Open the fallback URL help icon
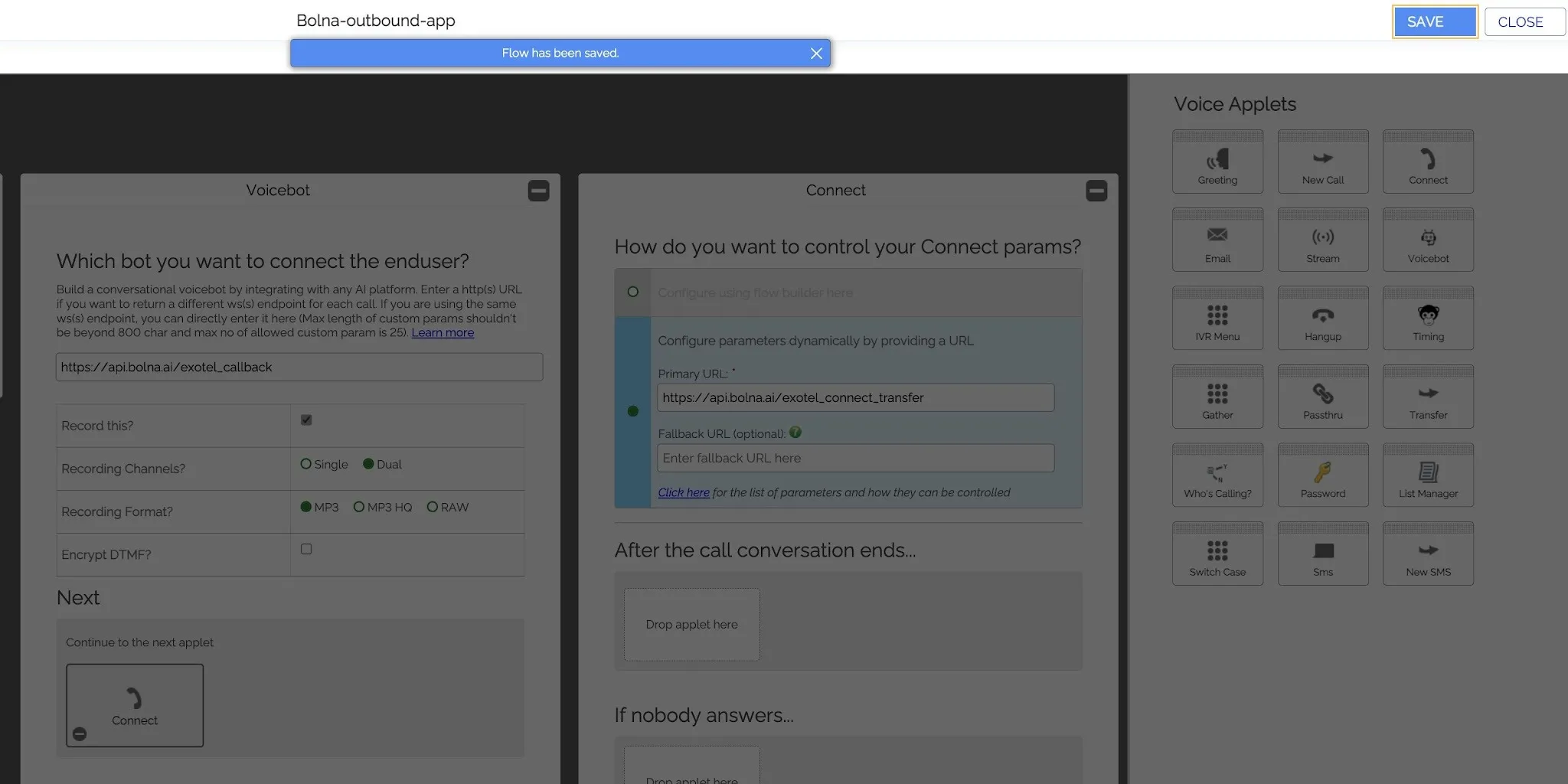 (x=795, y=433)
